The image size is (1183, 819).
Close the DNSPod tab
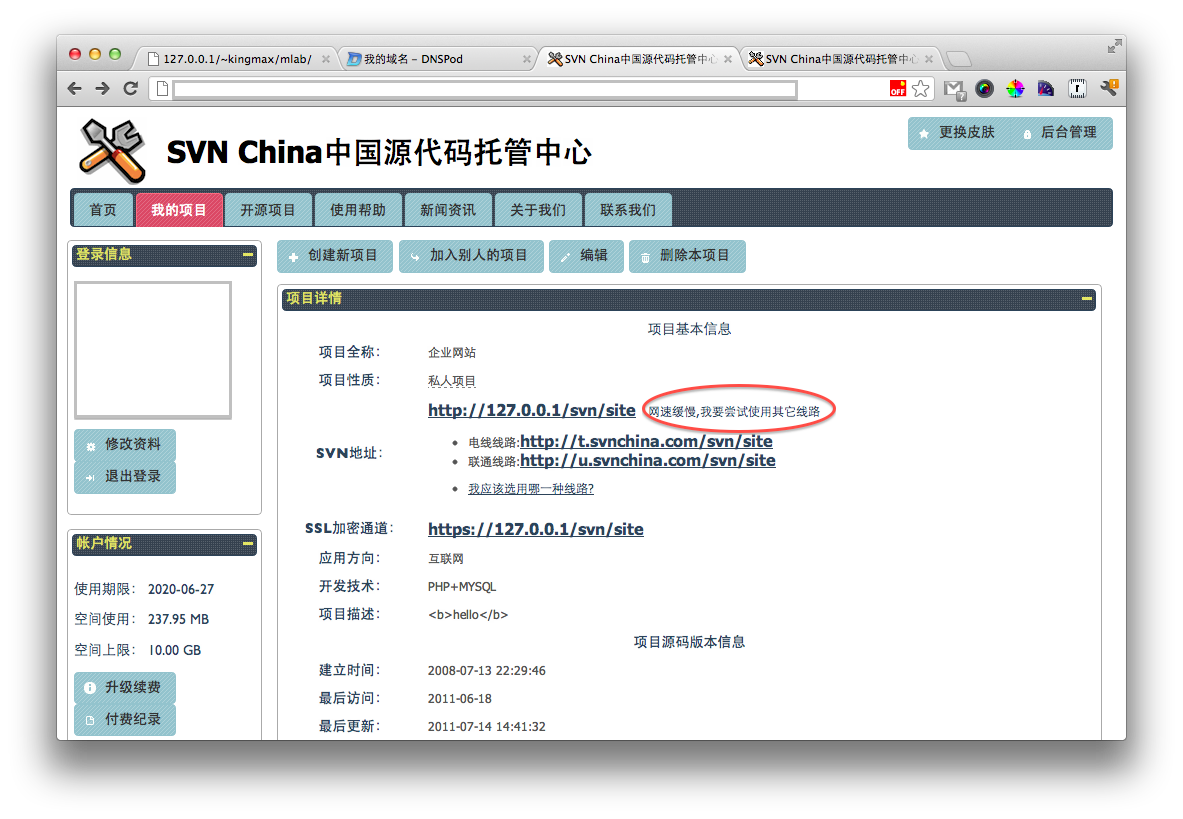527,59
